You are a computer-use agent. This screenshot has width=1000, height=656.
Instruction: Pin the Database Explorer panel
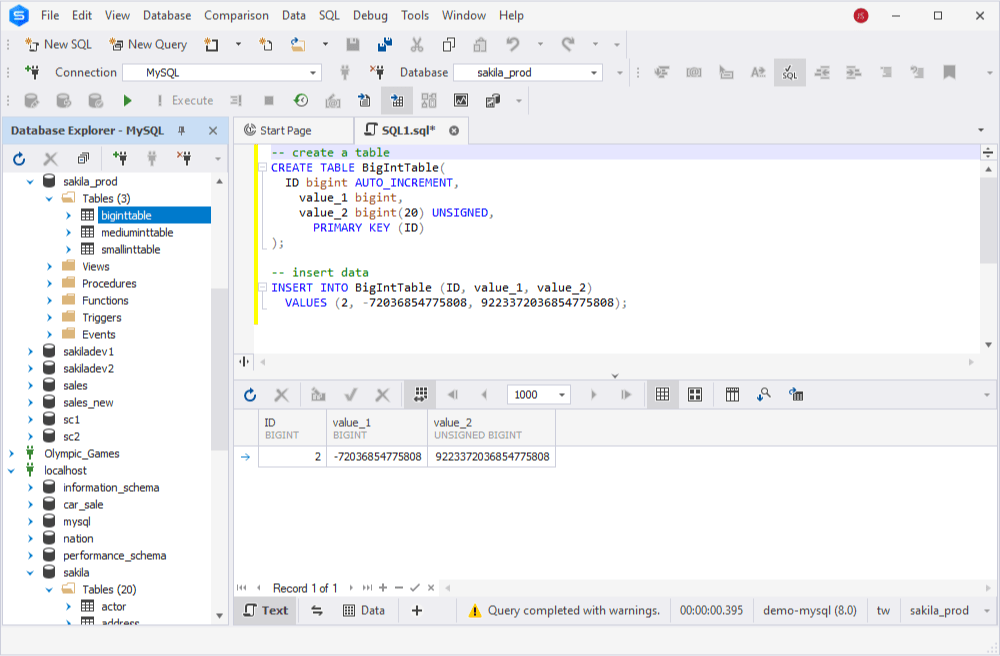pos(182,131)
